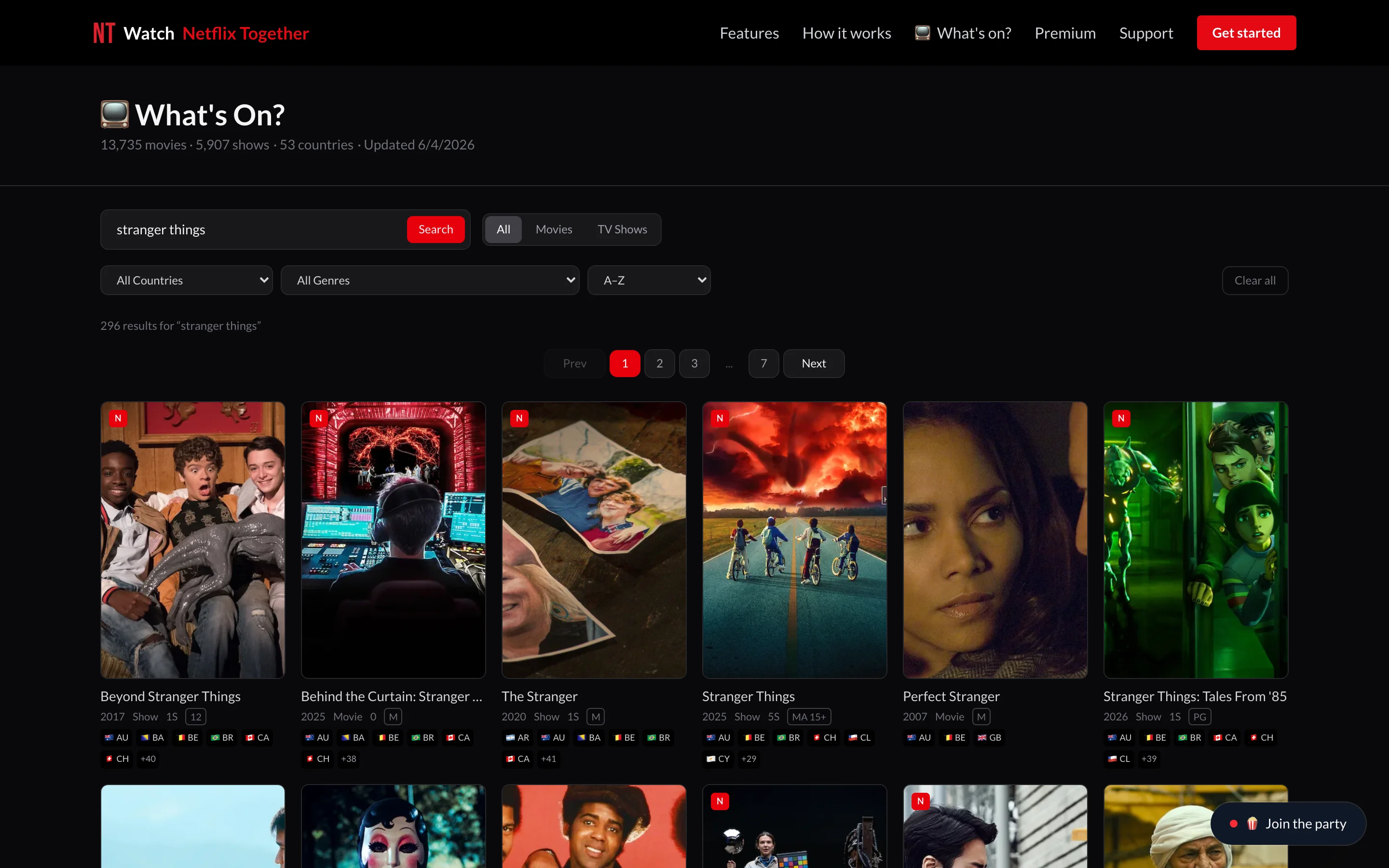Open the All Genres dropdown
The image size is (1389, 868).
pyautogui.click(x=430, y=280)
